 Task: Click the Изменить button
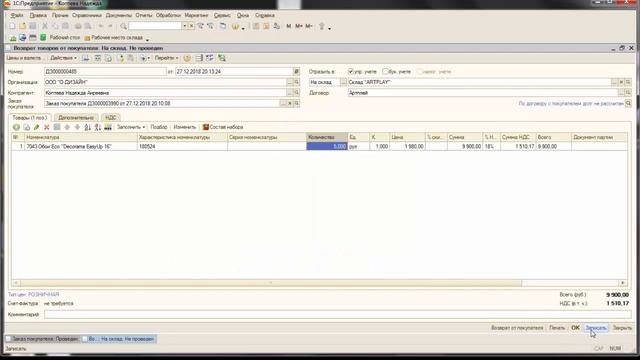click(184, 127)
